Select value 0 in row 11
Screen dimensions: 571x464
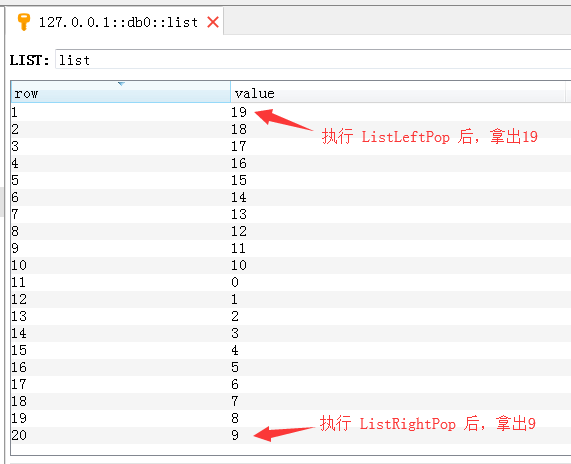click(x=235, y=282)
